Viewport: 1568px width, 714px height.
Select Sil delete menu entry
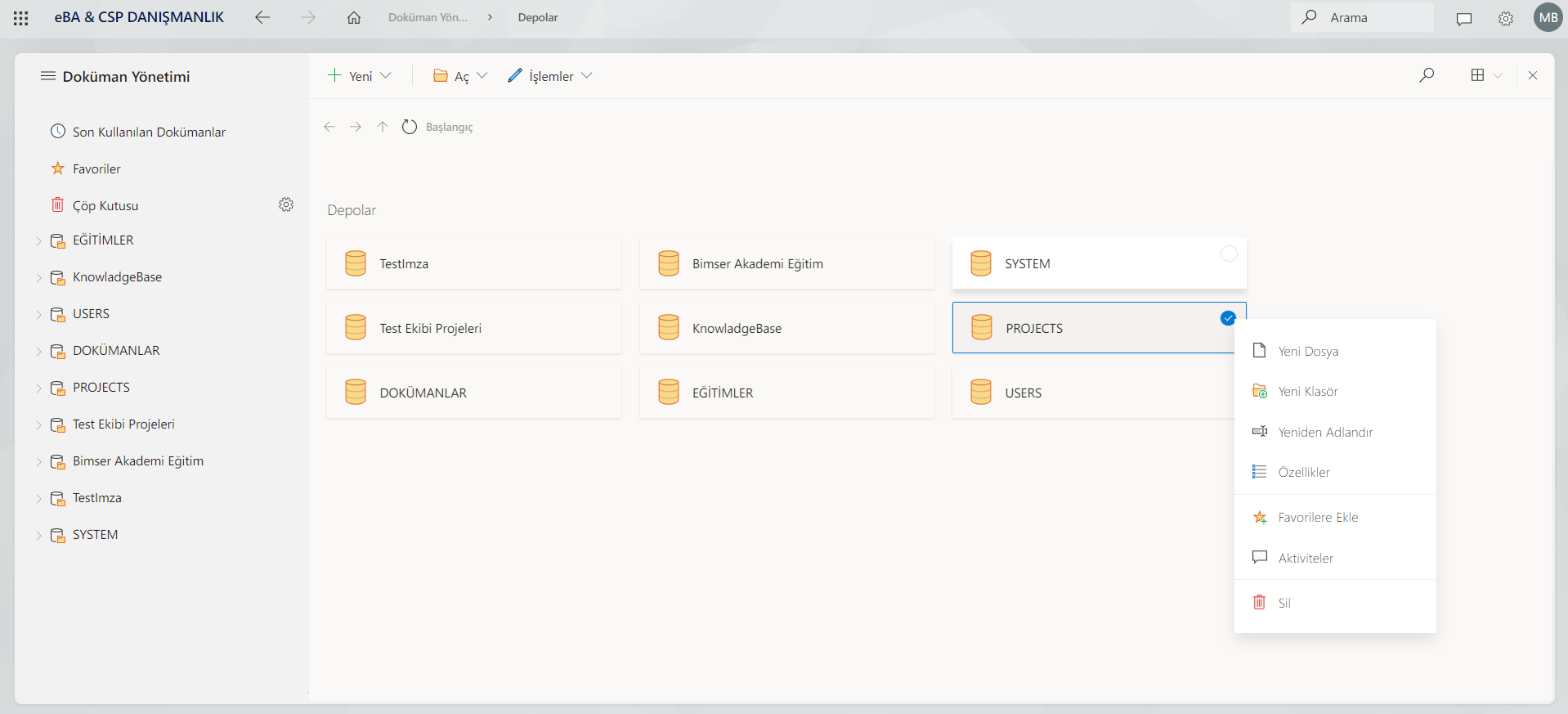1335,603
